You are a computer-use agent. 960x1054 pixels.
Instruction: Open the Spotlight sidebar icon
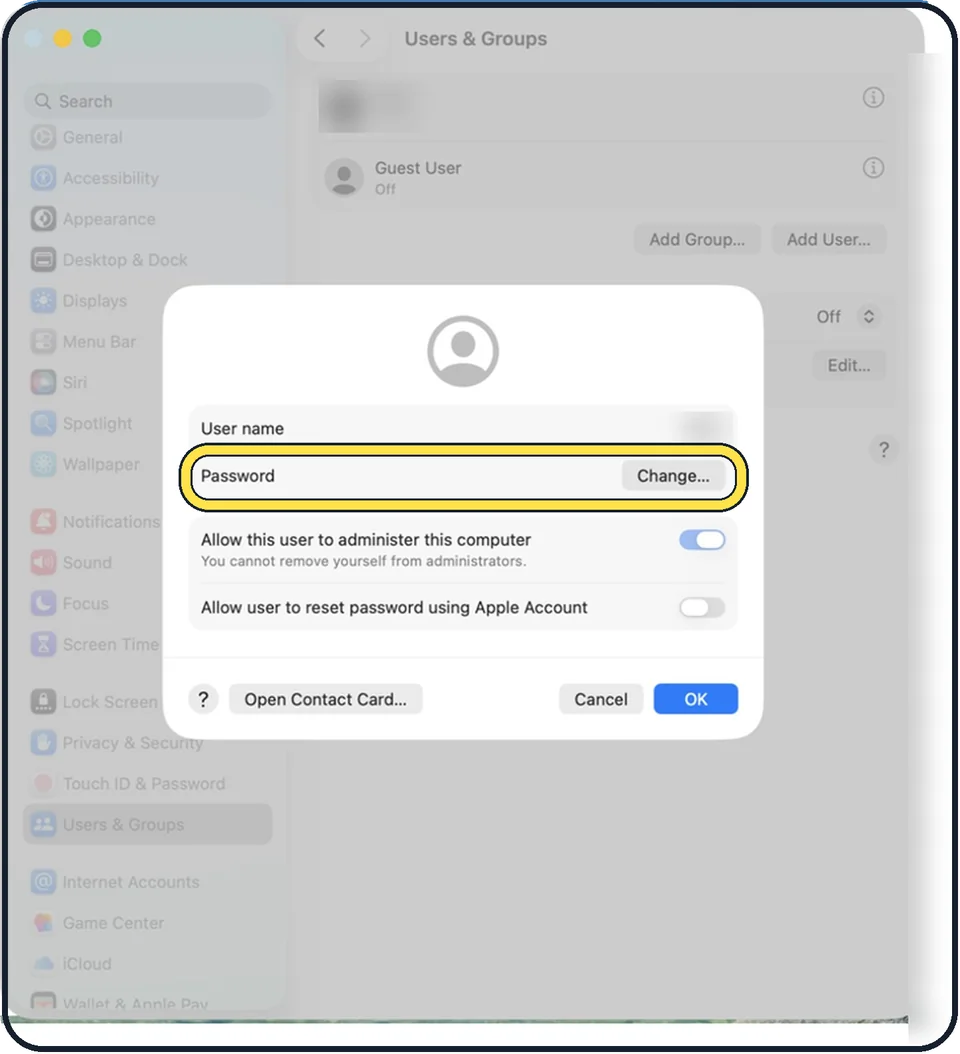[43, 423]
